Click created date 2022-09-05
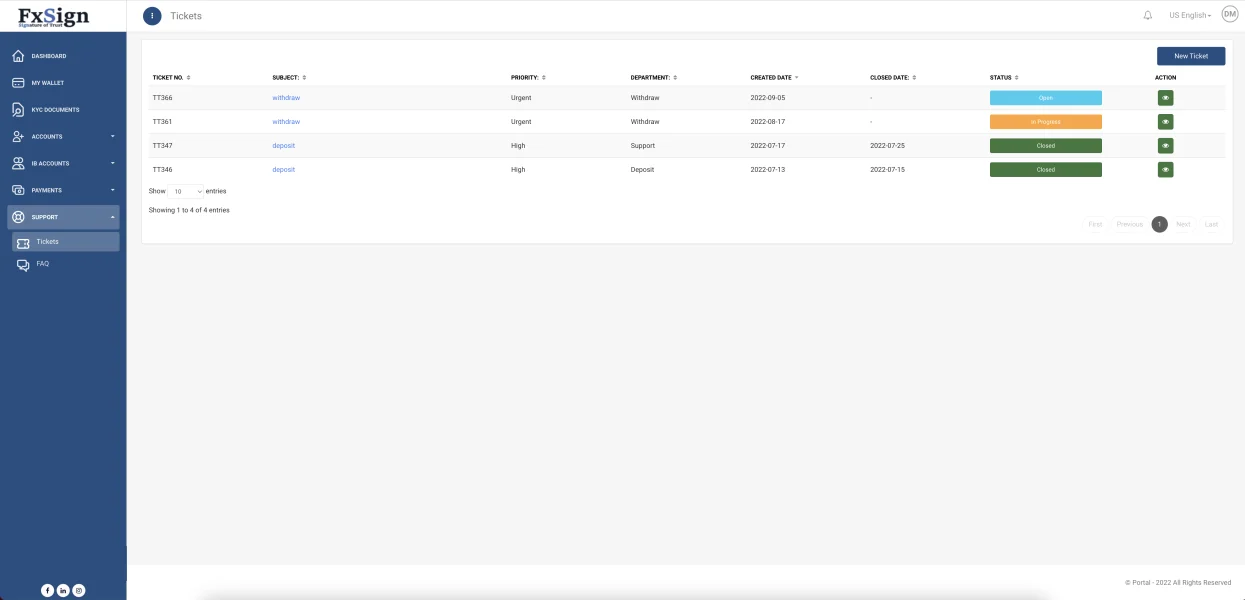 pyautogui.click(x=768, y=98)
